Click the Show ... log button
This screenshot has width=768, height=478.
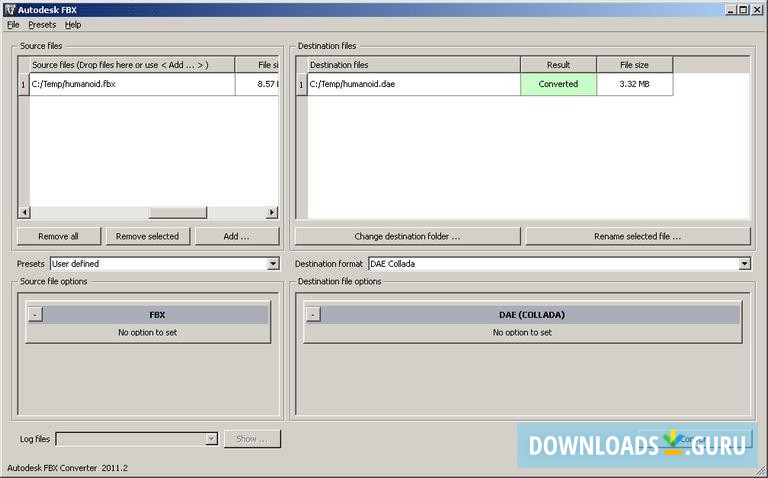(x=252, y=439)
